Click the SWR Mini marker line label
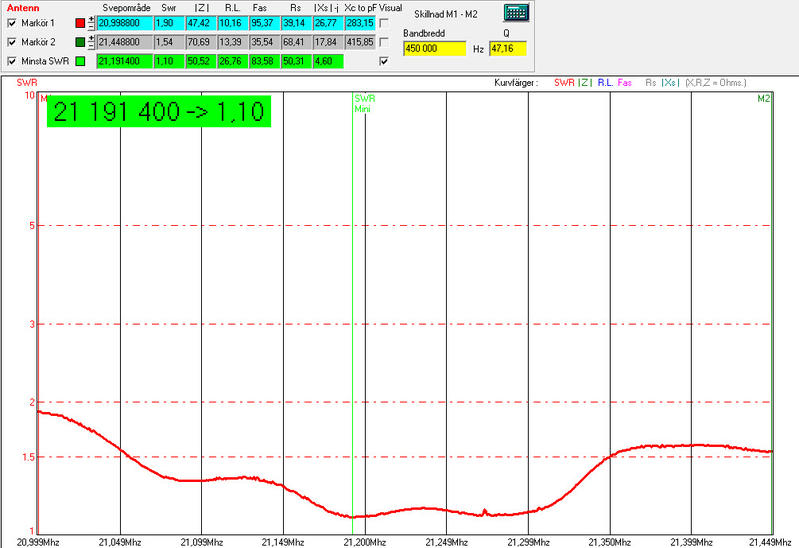Viewport: 799px width, 548px height. (364, 103)
